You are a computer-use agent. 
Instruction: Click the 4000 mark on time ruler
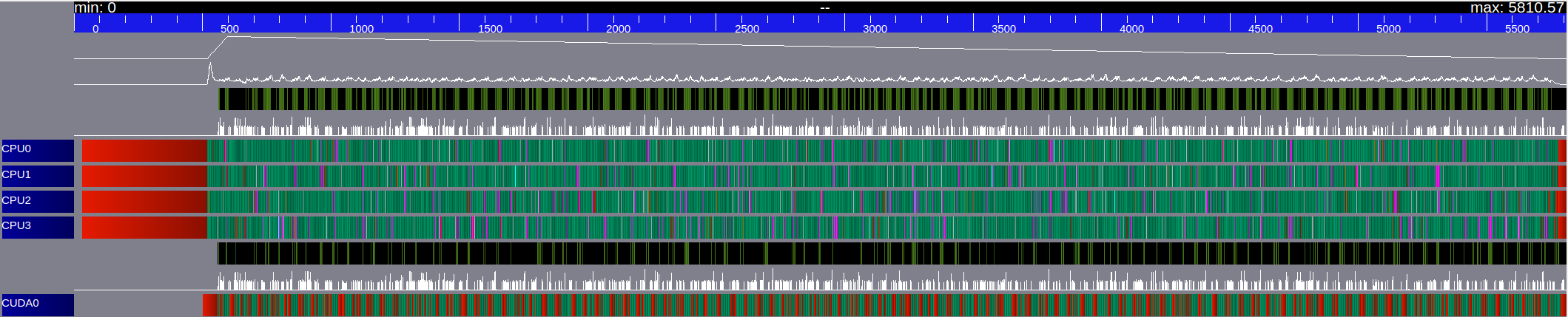pos(1131,28)
